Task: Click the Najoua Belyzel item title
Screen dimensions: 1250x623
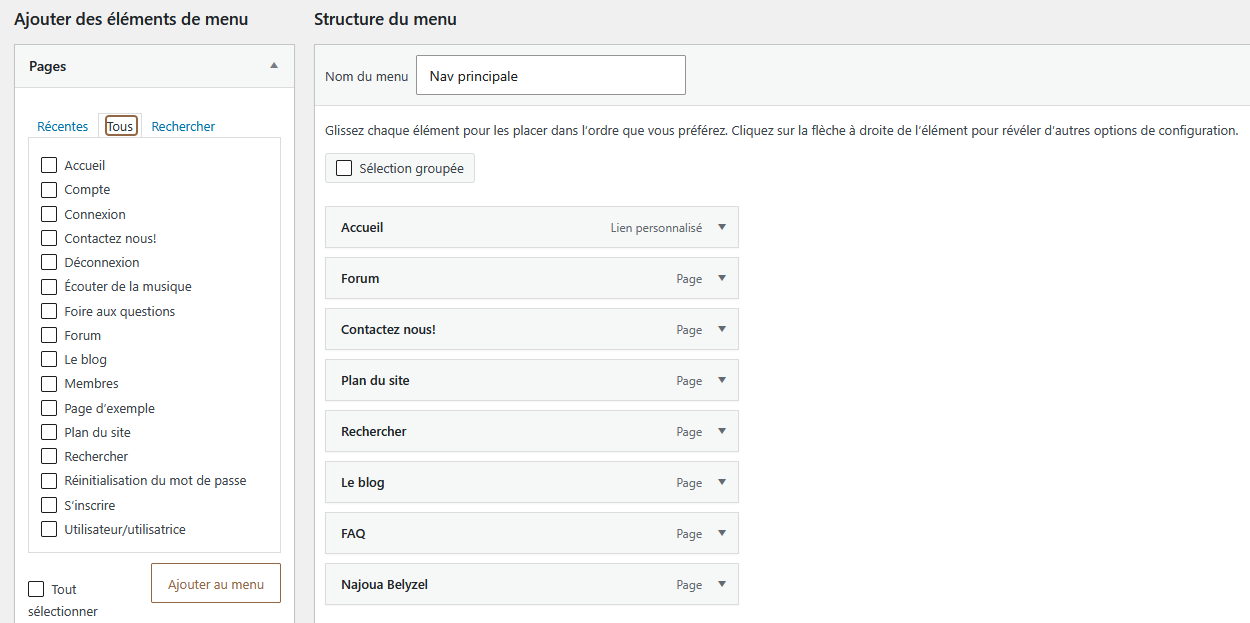Action: (384, 584)
